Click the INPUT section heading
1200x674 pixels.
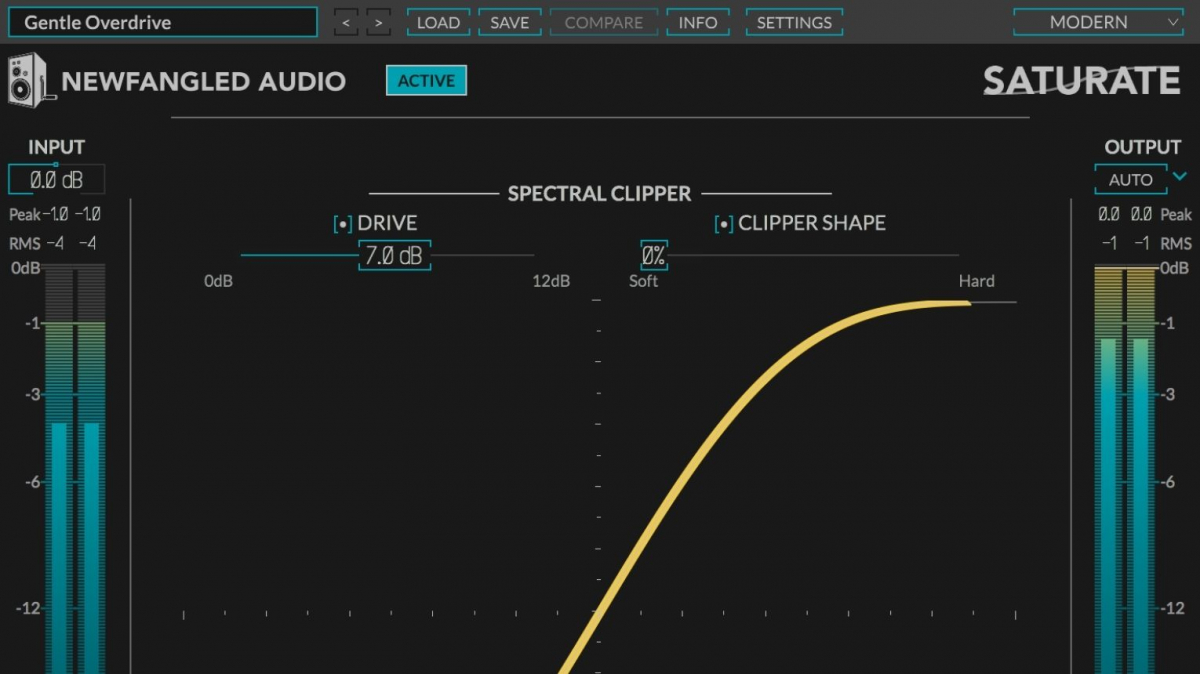57,147
